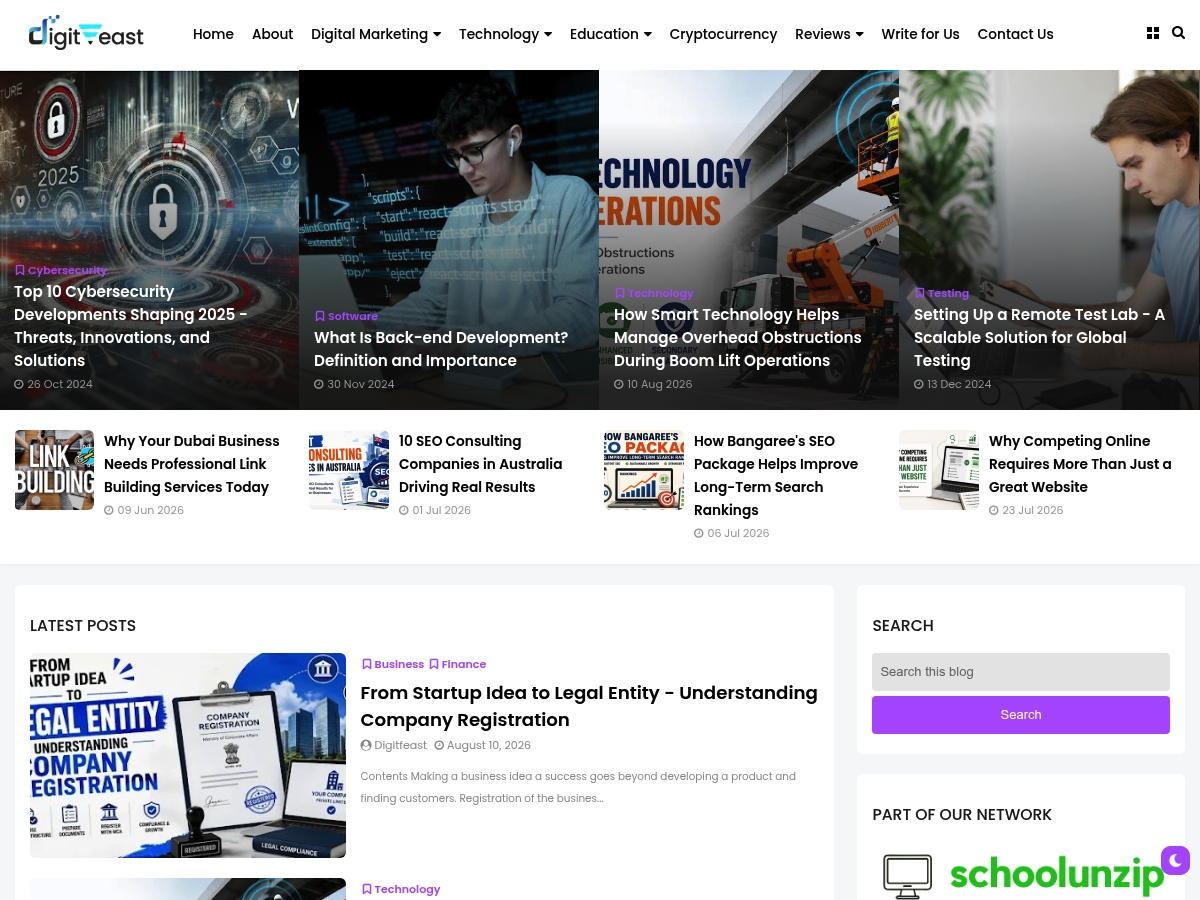Open Dubai Link Building Services article
Screen dimensions: 1200x900
pos(192,464)
